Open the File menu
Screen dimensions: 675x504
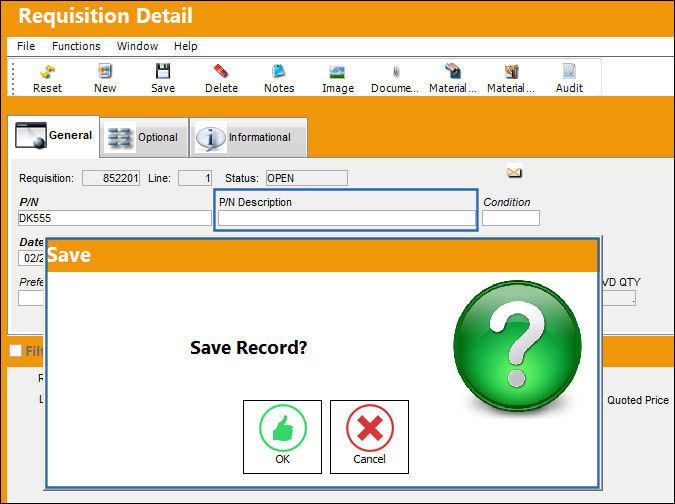click(x=26, y=46)
